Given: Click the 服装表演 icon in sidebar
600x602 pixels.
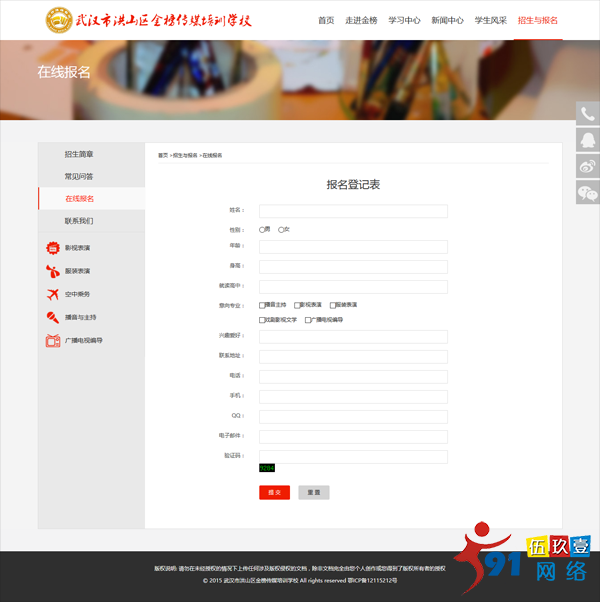Looking at the screenshot, I should (53, 271).
